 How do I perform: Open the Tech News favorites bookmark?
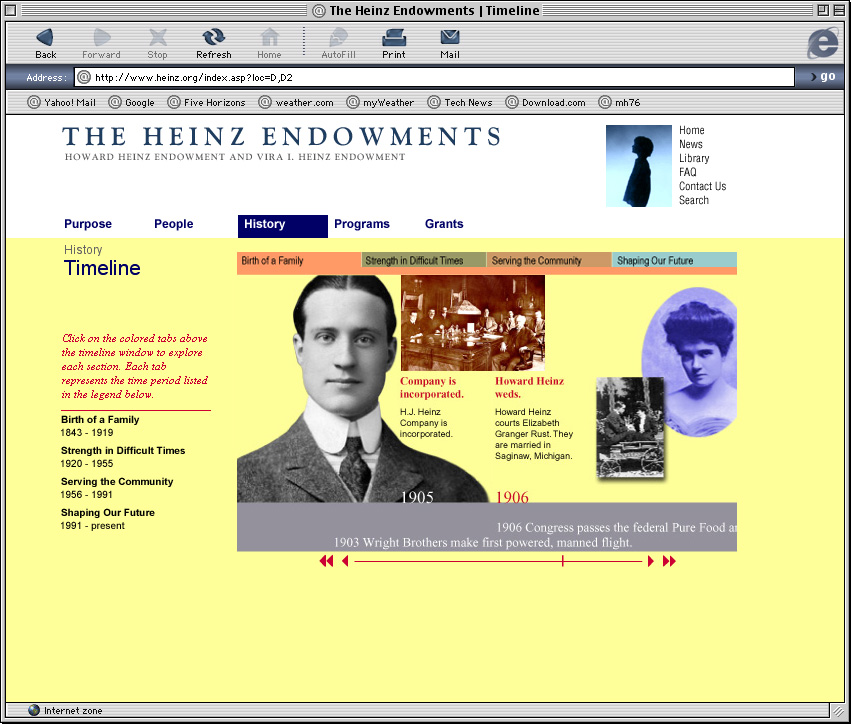click(460, 102)
